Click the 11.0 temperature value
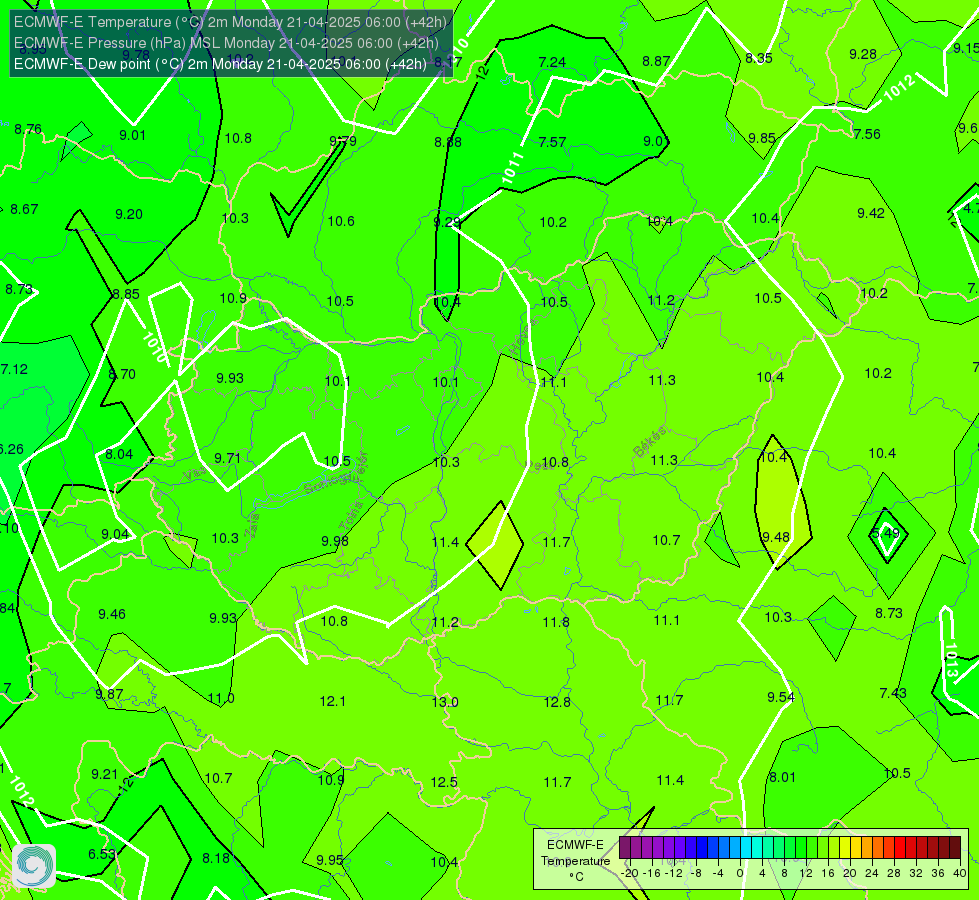 pos(221,698)
